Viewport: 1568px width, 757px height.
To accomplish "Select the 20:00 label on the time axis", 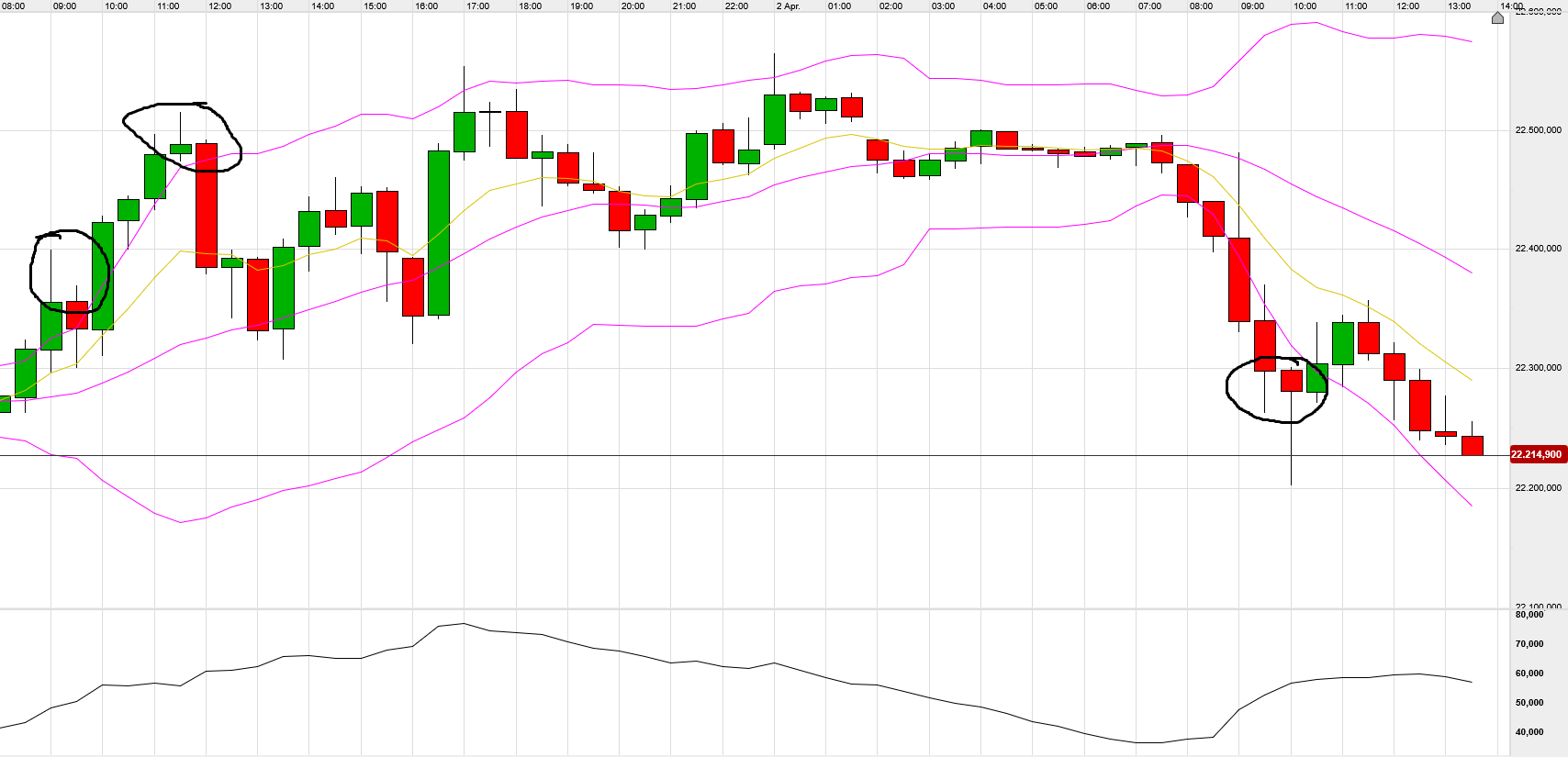I will (633, 6).
